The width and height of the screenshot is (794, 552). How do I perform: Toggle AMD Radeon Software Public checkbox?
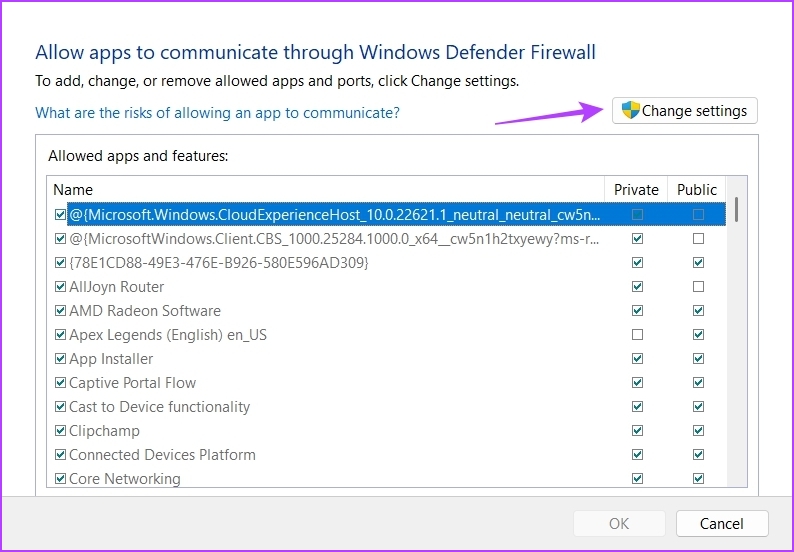click(698, 310)
